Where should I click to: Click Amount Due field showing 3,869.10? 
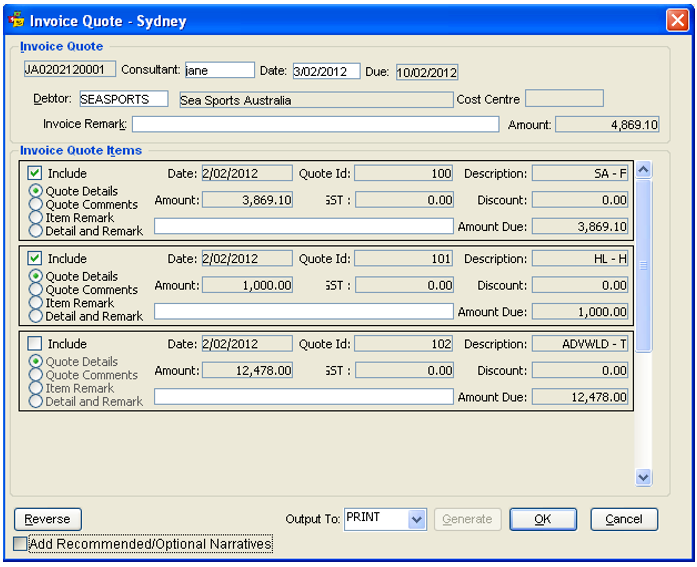coord(580,226)
